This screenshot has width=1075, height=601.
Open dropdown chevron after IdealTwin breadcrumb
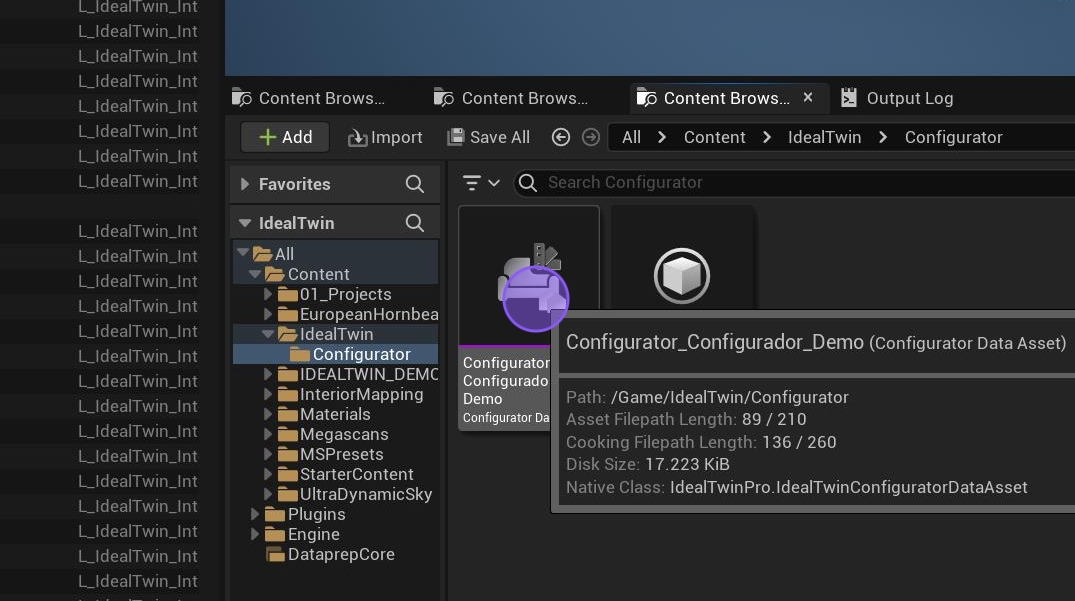(x=883, y=137)
